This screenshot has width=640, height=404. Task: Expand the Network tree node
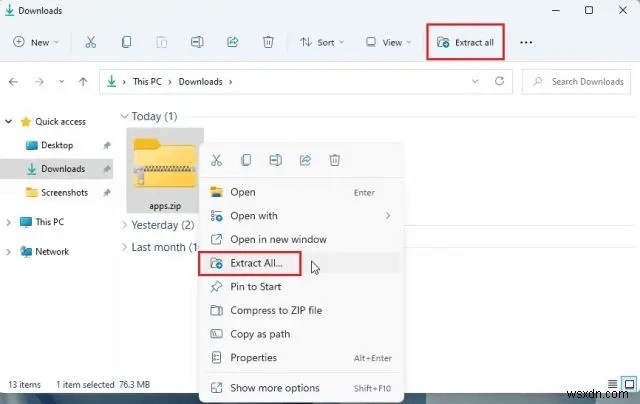(8, 252)
